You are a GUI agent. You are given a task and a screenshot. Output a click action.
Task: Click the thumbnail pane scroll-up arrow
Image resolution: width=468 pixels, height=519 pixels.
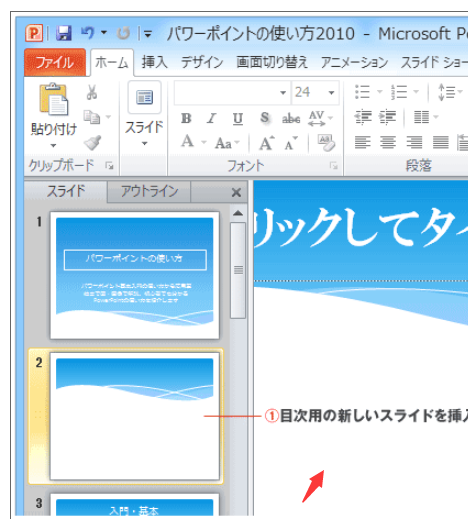[x=238, y=213]
